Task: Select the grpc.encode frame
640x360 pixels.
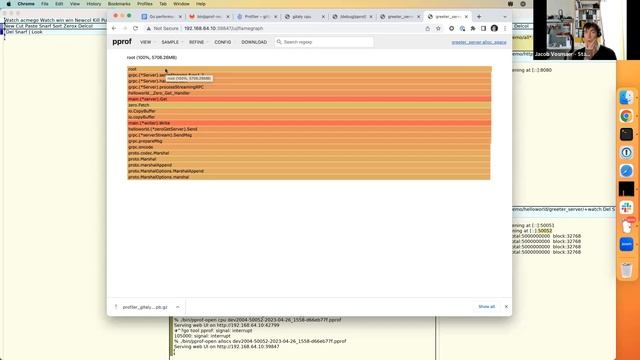Action: pyautogui.click(x=309, y=147)
